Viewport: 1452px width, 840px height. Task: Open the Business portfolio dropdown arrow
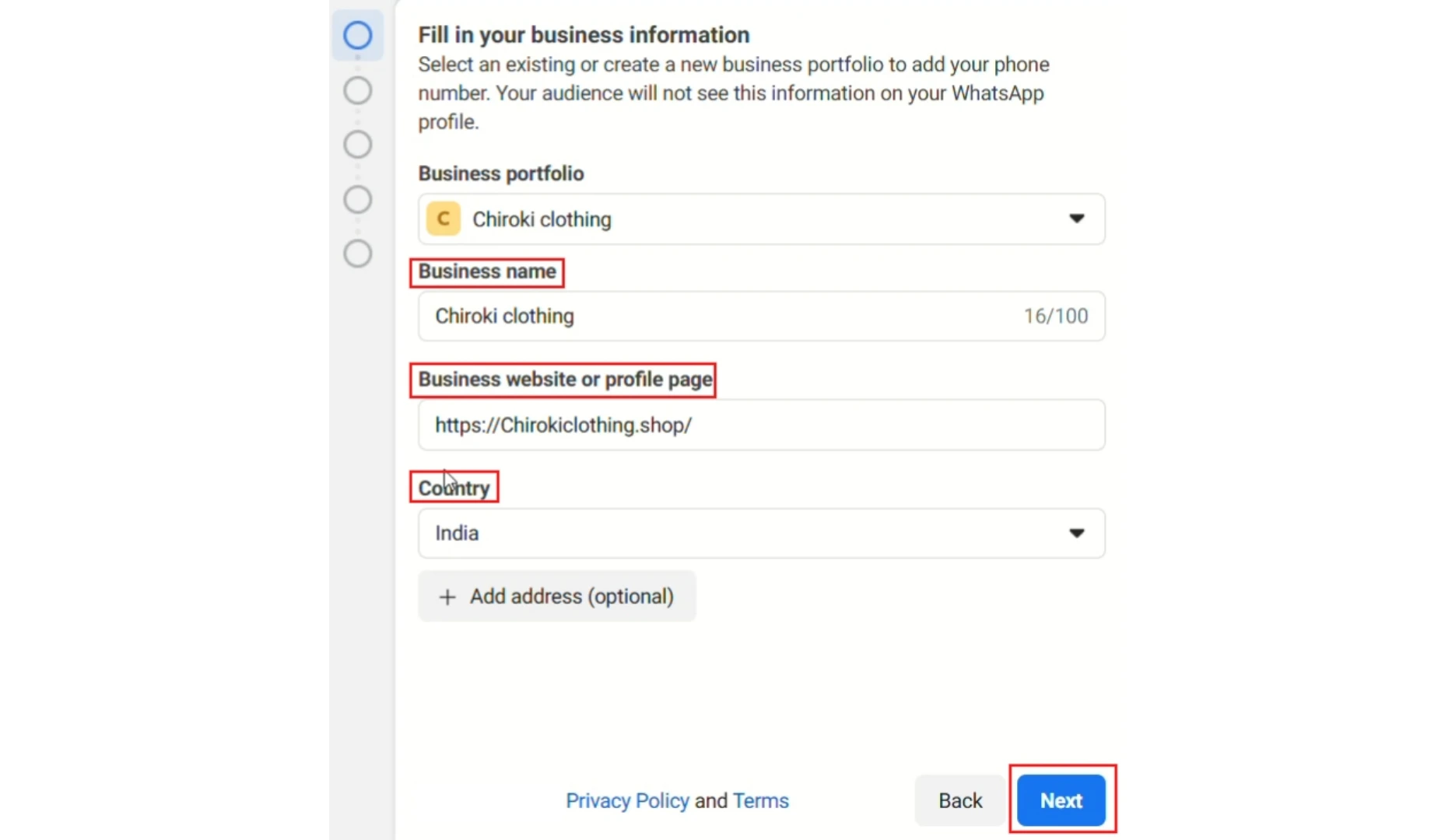pyautogui.click(x=1076, y=219)
